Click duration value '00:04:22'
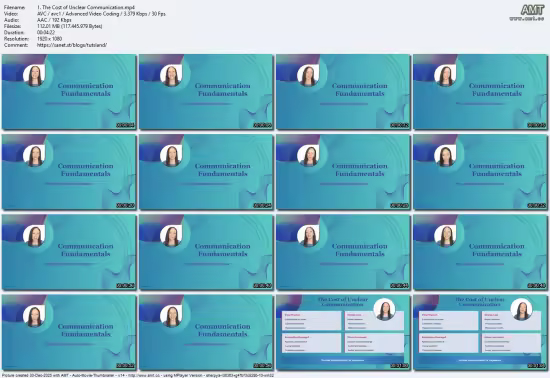 [46, 33]
